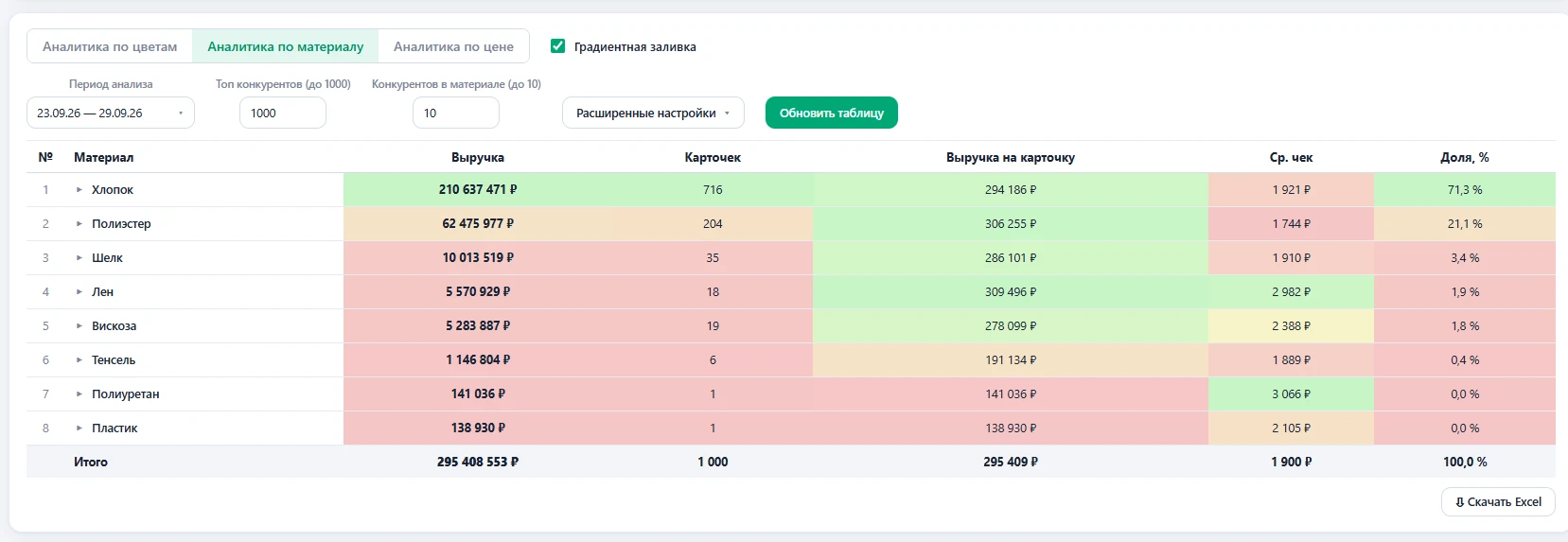Screen dimensions: 1568x542
Task: Expand the Шелк row
Action: tap(79, 258)
